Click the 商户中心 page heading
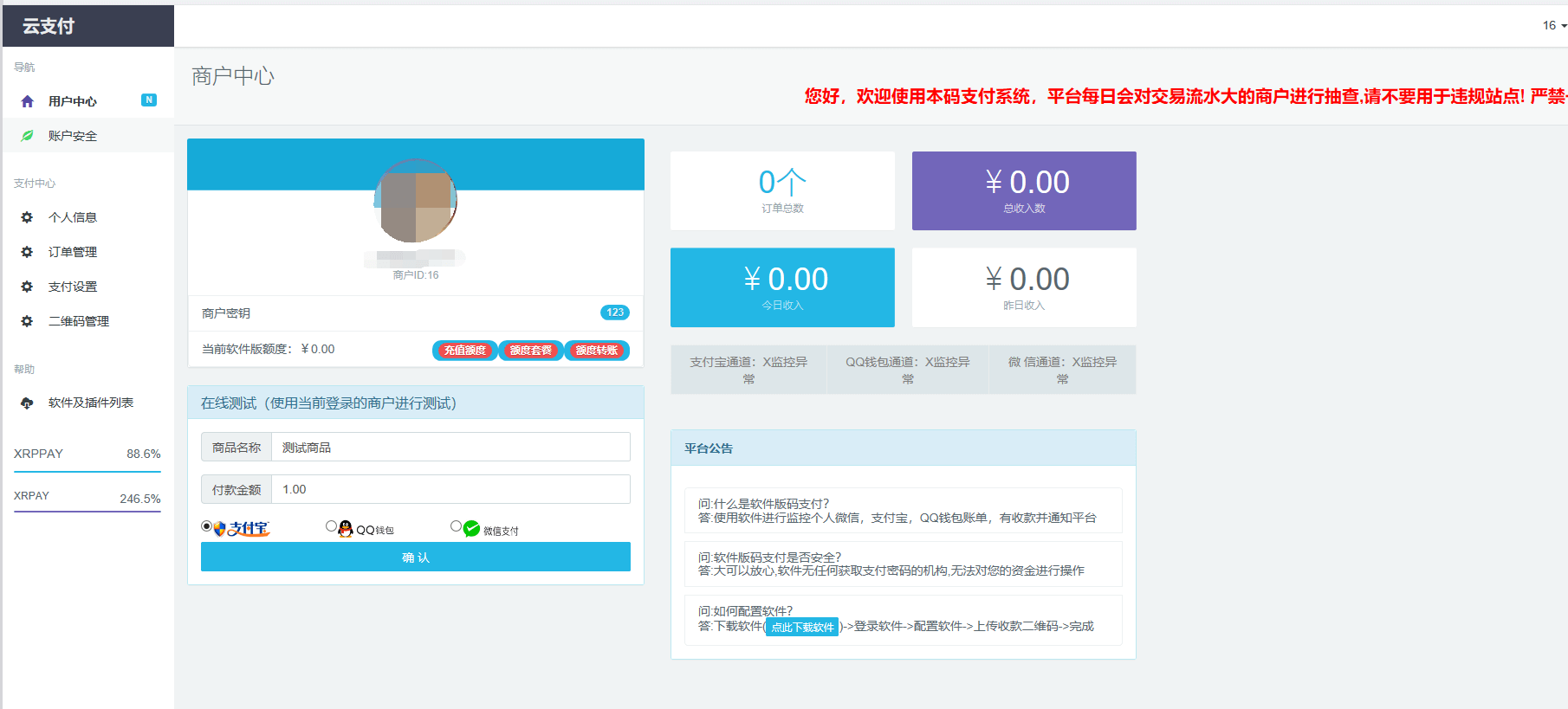Screen dimensions: 1568x709 click(x=233, y=76)
